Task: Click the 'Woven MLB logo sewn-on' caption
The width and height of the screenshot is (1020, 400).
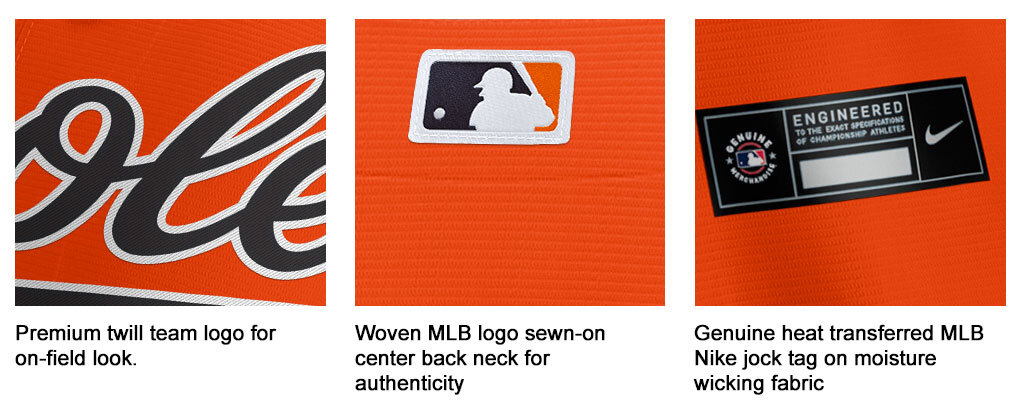Action: pos(480,334)
